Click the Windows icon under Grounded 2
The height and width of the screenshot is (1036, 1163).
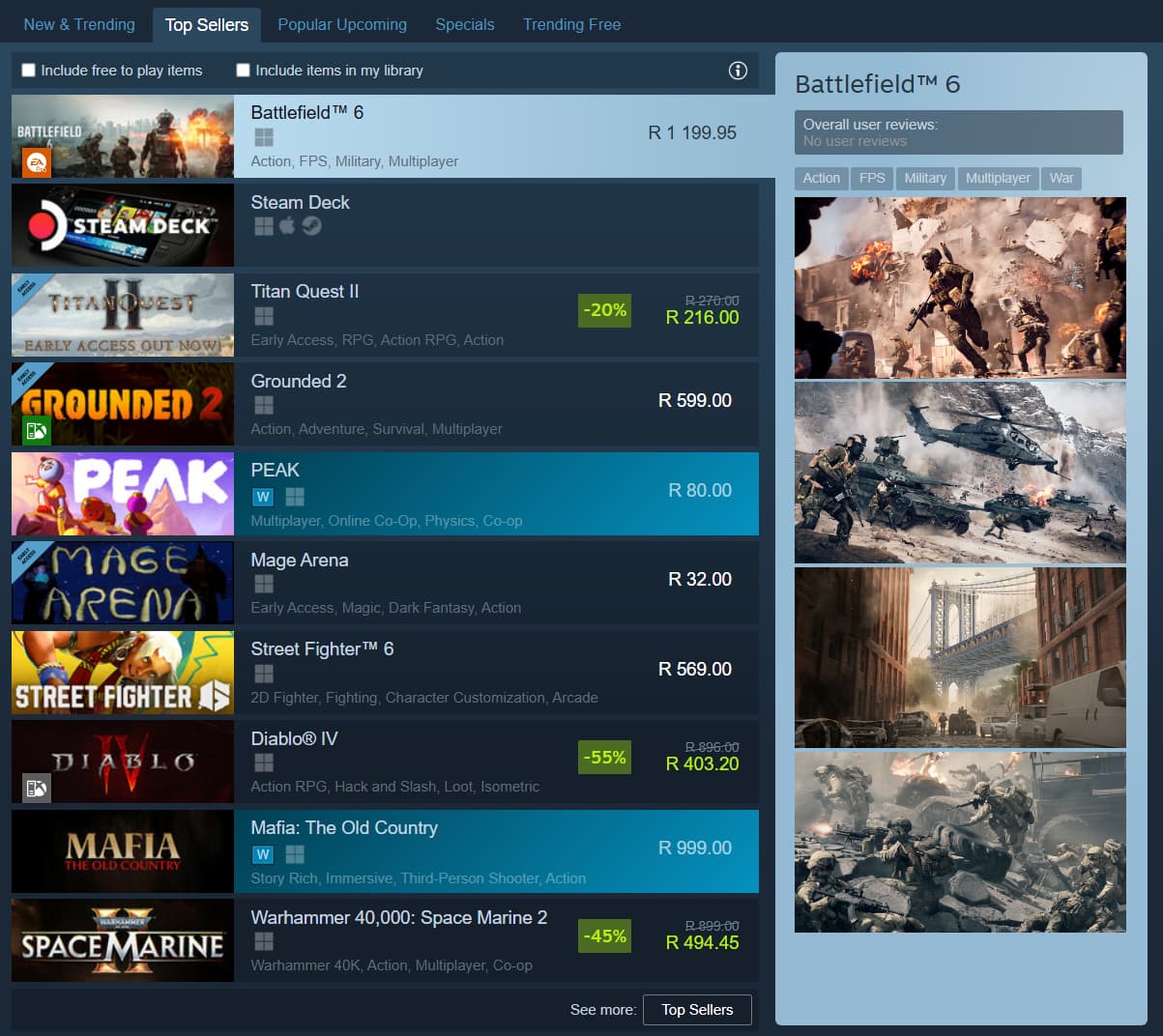pos(264,405)
